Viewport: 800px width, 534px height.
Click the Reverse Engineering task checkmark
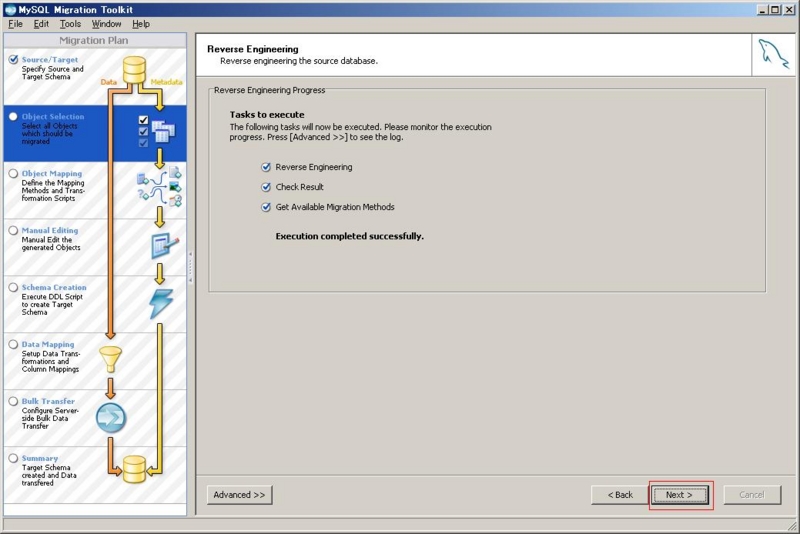pyautogui.click(x=266, y=167)
